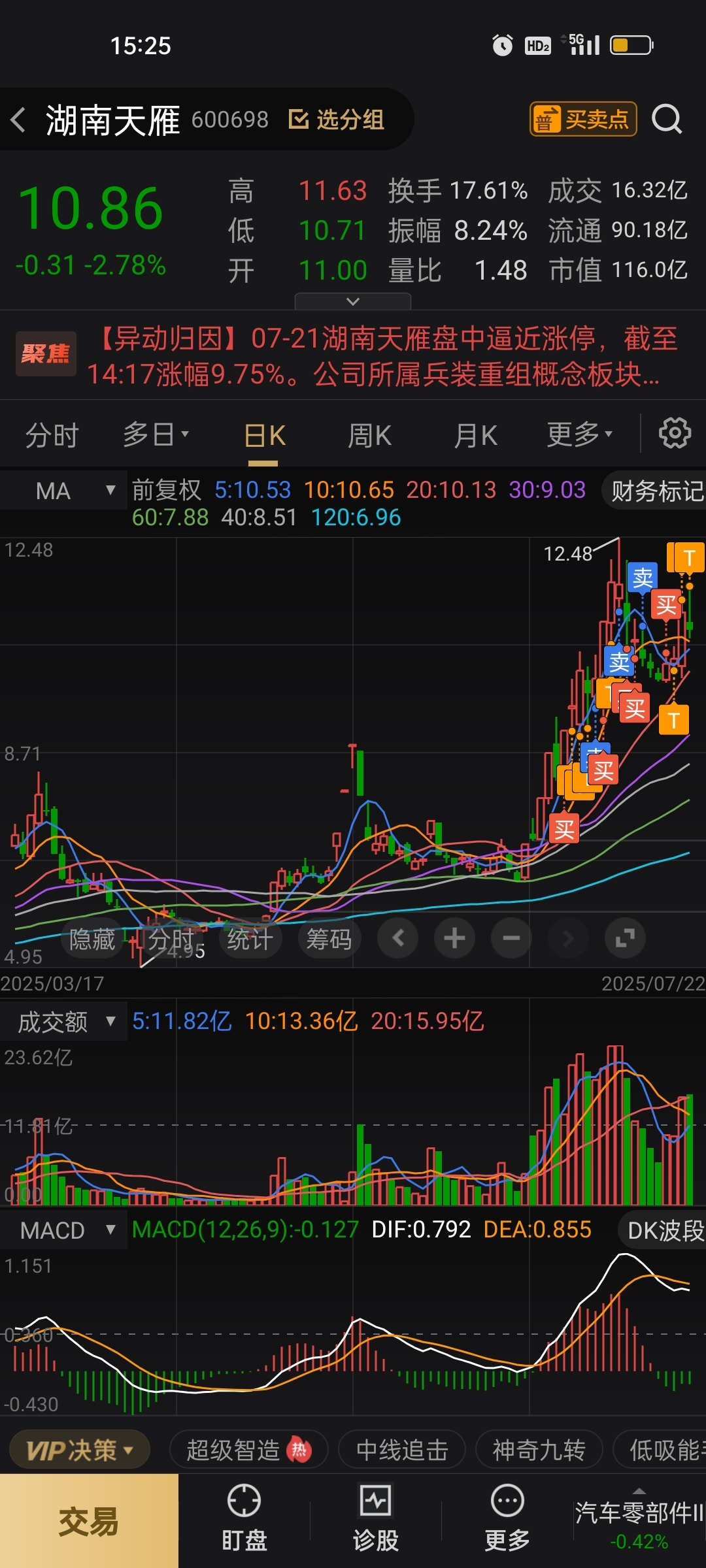Open the 聚焦 news headline about 异动归因
Viewport: 706px width, 1568px height.
383,356
